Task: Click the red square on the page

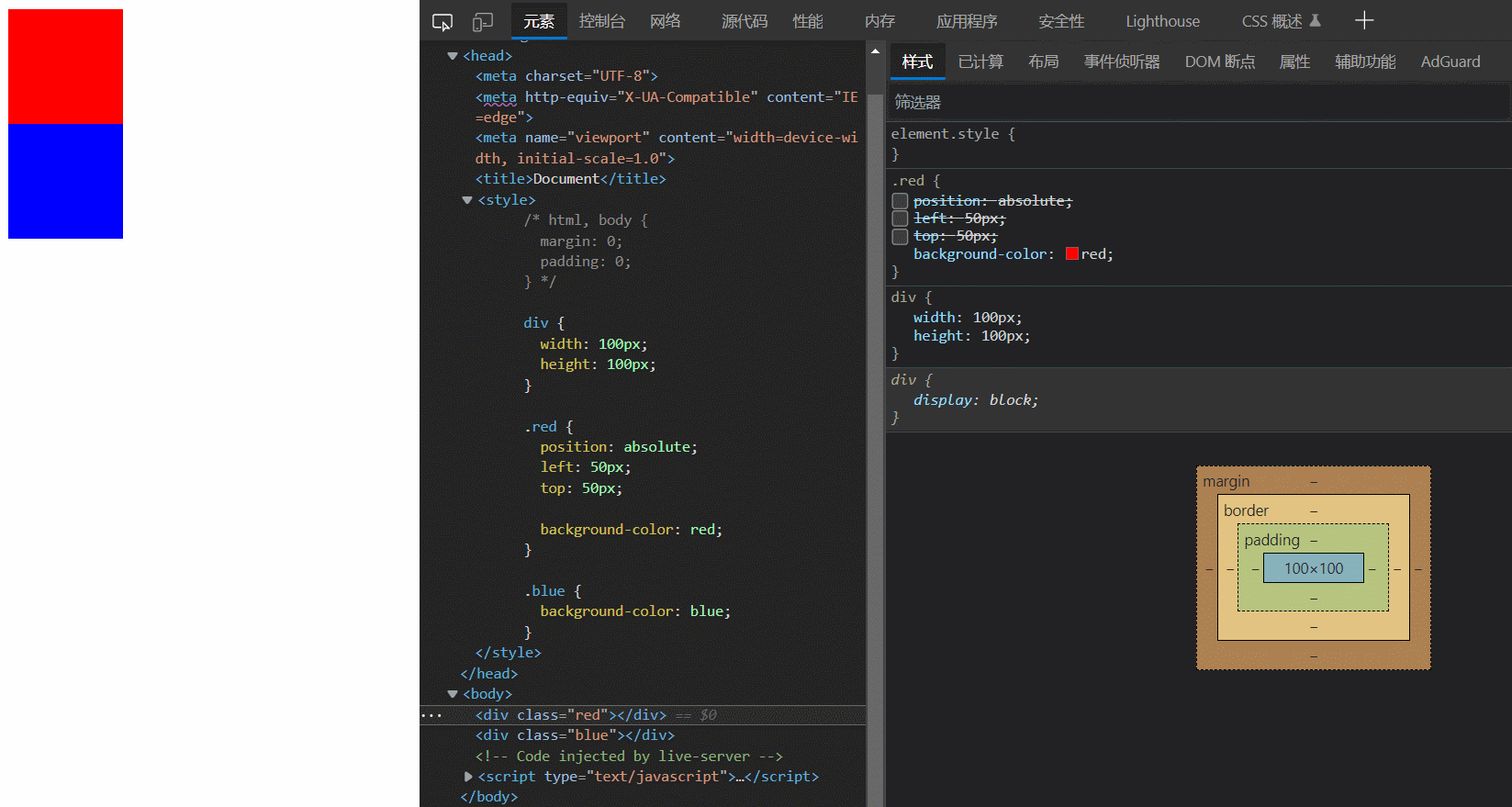Action: coord(65,67)
